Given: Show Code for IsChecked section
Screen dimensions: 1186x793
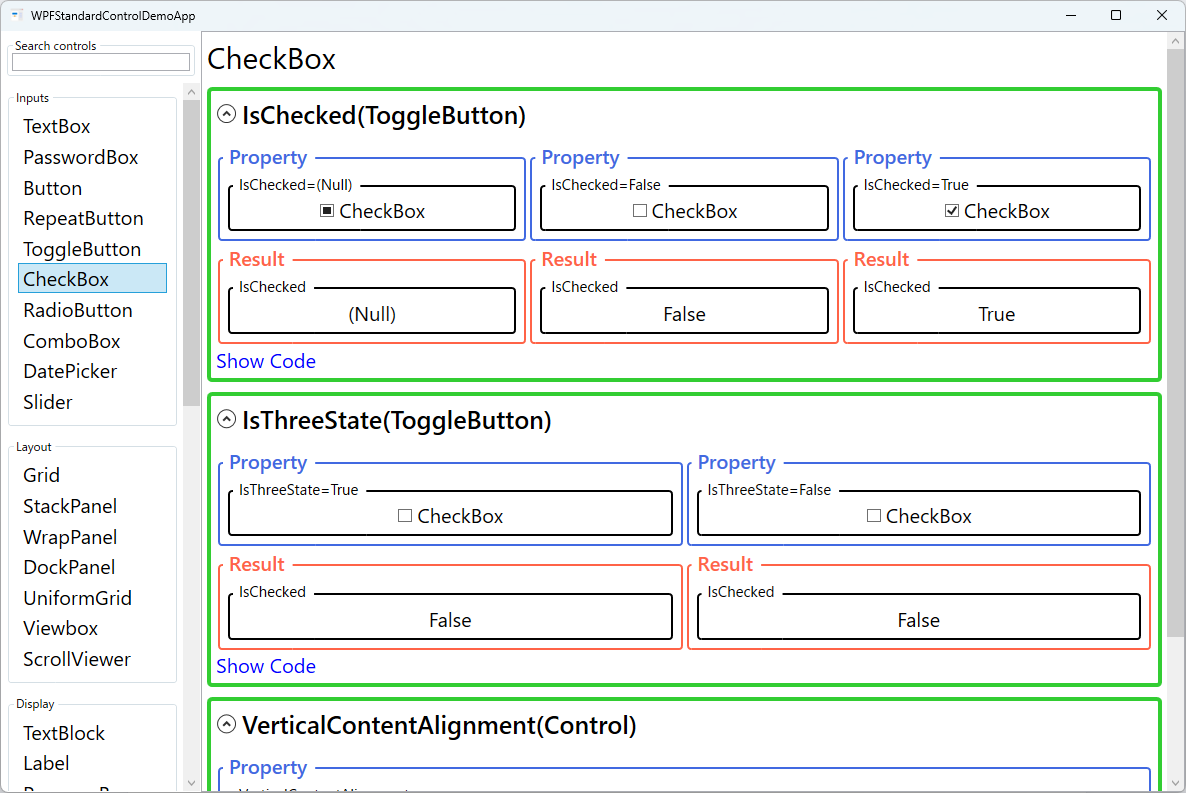Looking at the screenshot, I should point(266,361).
